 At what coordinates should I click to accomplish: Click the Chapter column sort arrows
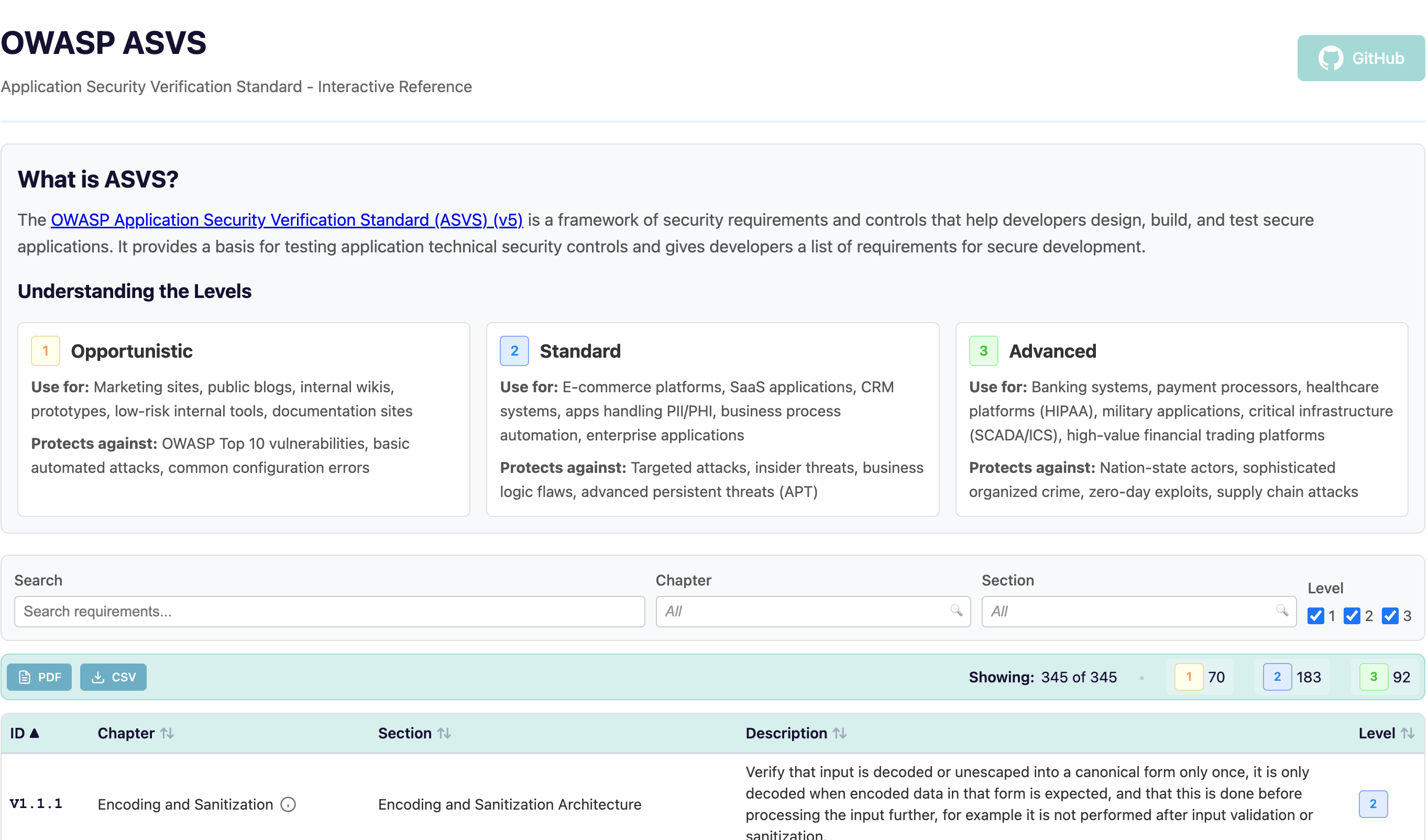[x=167, y=733]
